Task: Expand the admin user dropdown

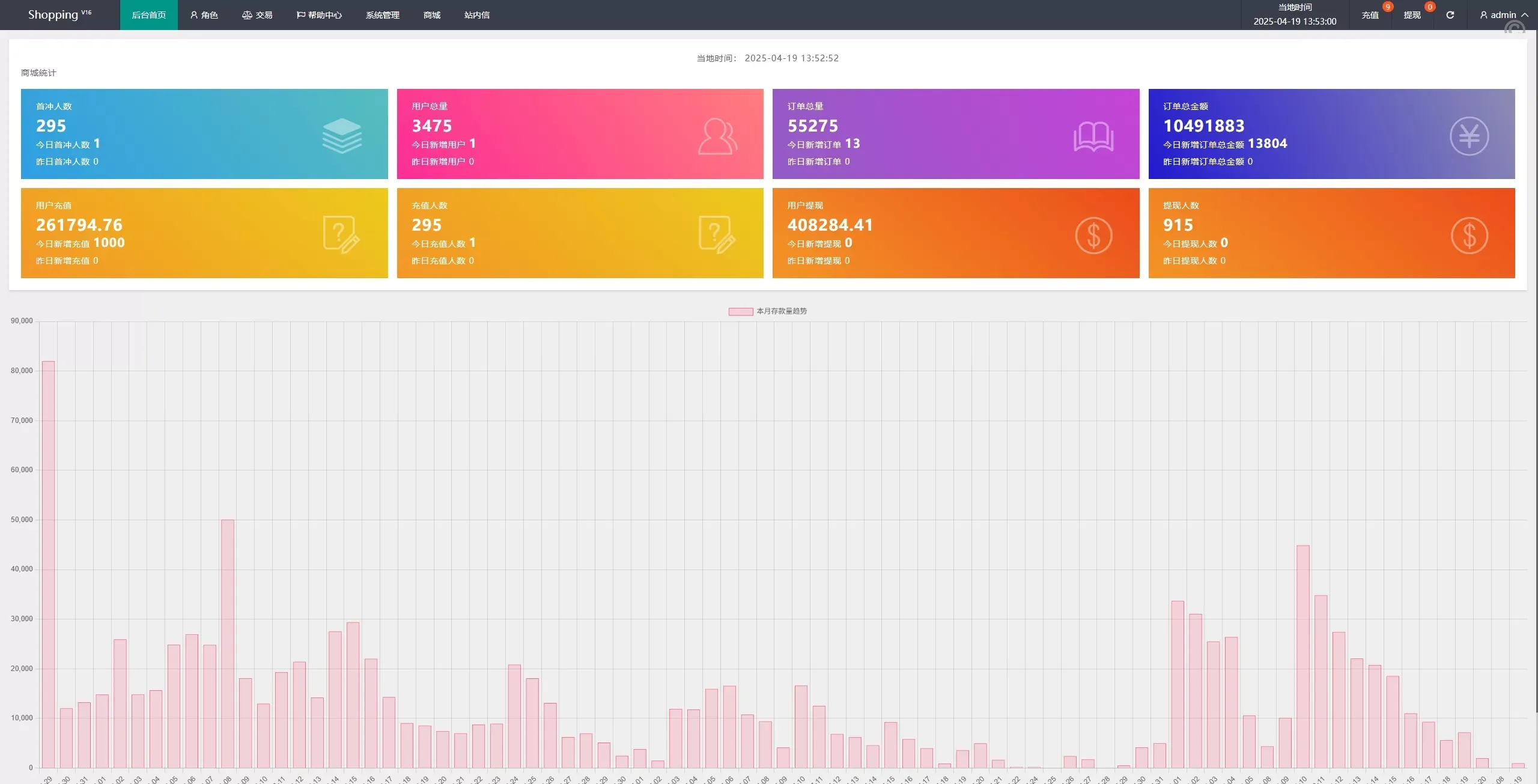Action: tap(1504, 15)
